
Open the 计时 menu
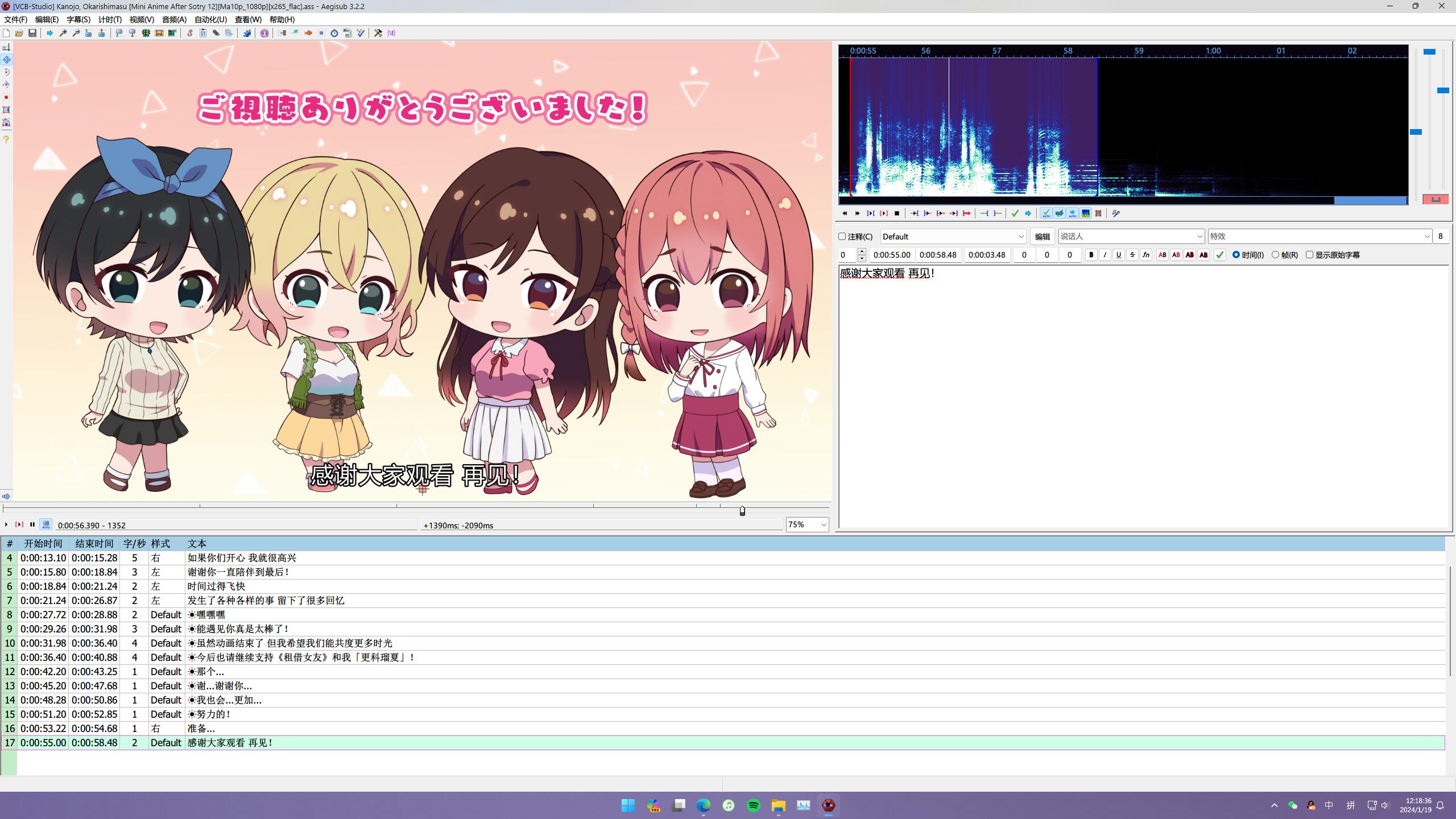110,19
